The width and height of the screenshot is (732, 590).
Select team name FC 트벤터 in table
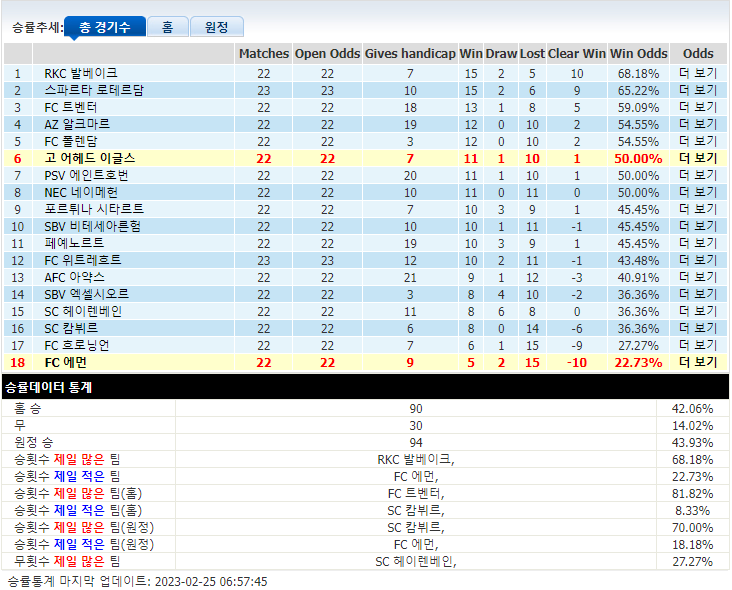pyautogui.click(x=70, y=107)
